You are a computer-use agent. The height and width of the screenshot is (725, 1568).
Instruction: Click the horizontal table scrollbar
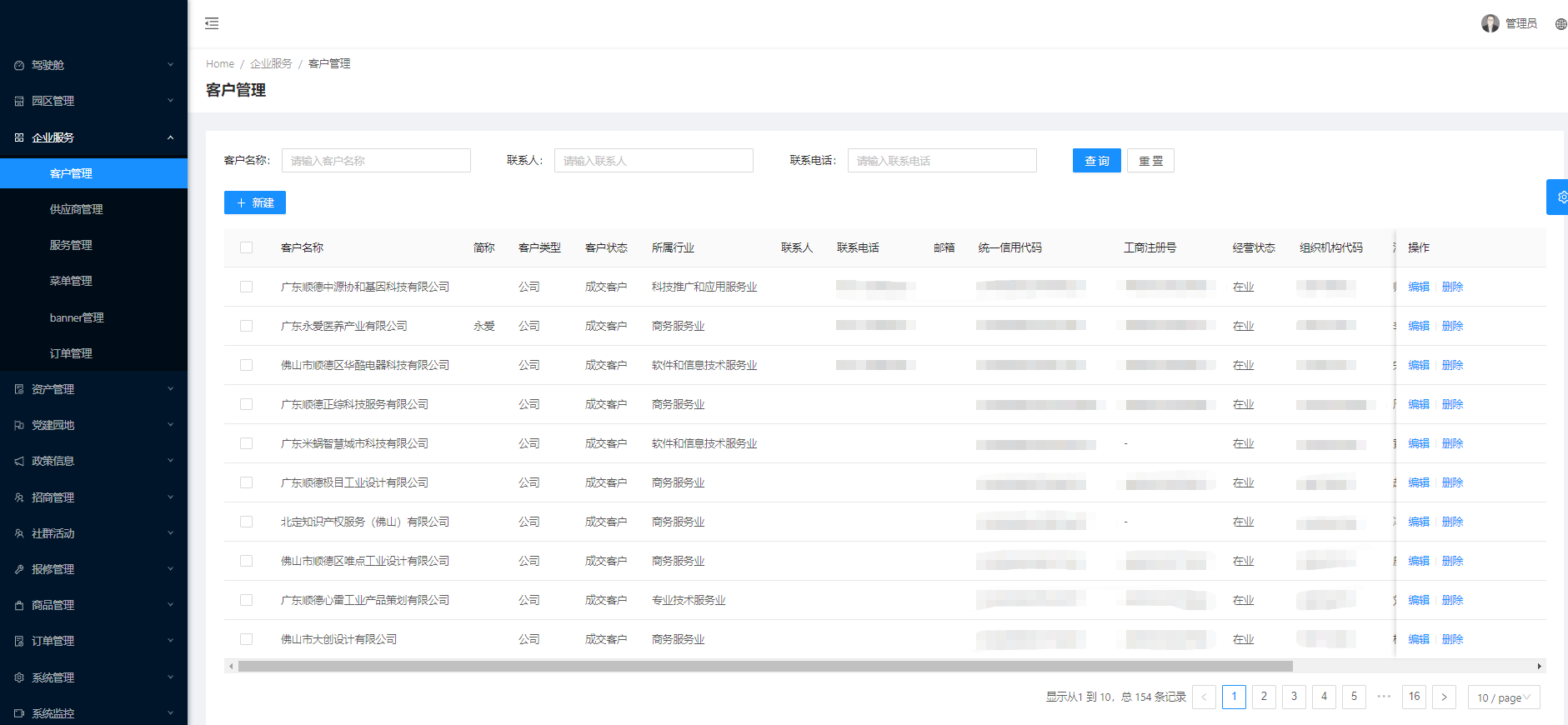pyautogui.click(x=764, y=667)
